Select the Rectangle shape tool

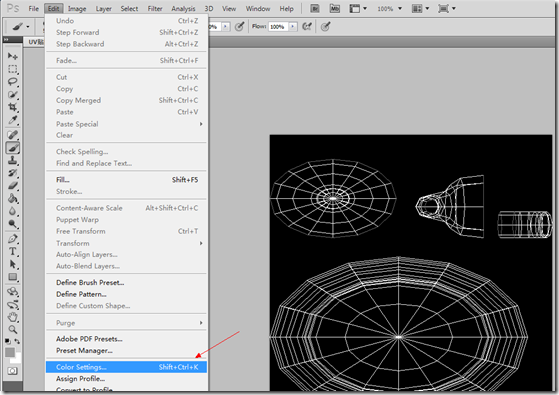coord(12,277)
